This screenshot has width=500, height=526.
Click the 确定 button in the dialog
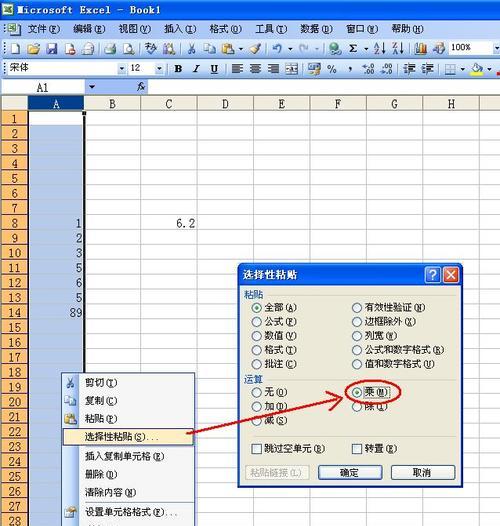350,473
